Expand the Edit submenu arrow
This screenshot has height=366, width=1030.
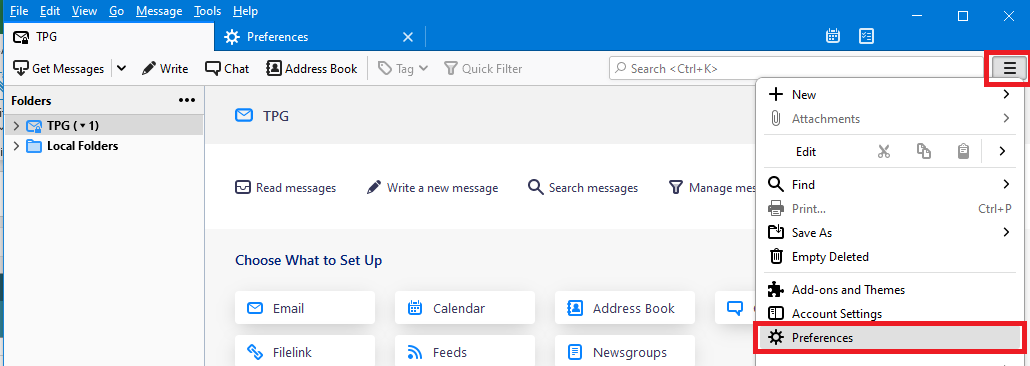[1002, 152]
